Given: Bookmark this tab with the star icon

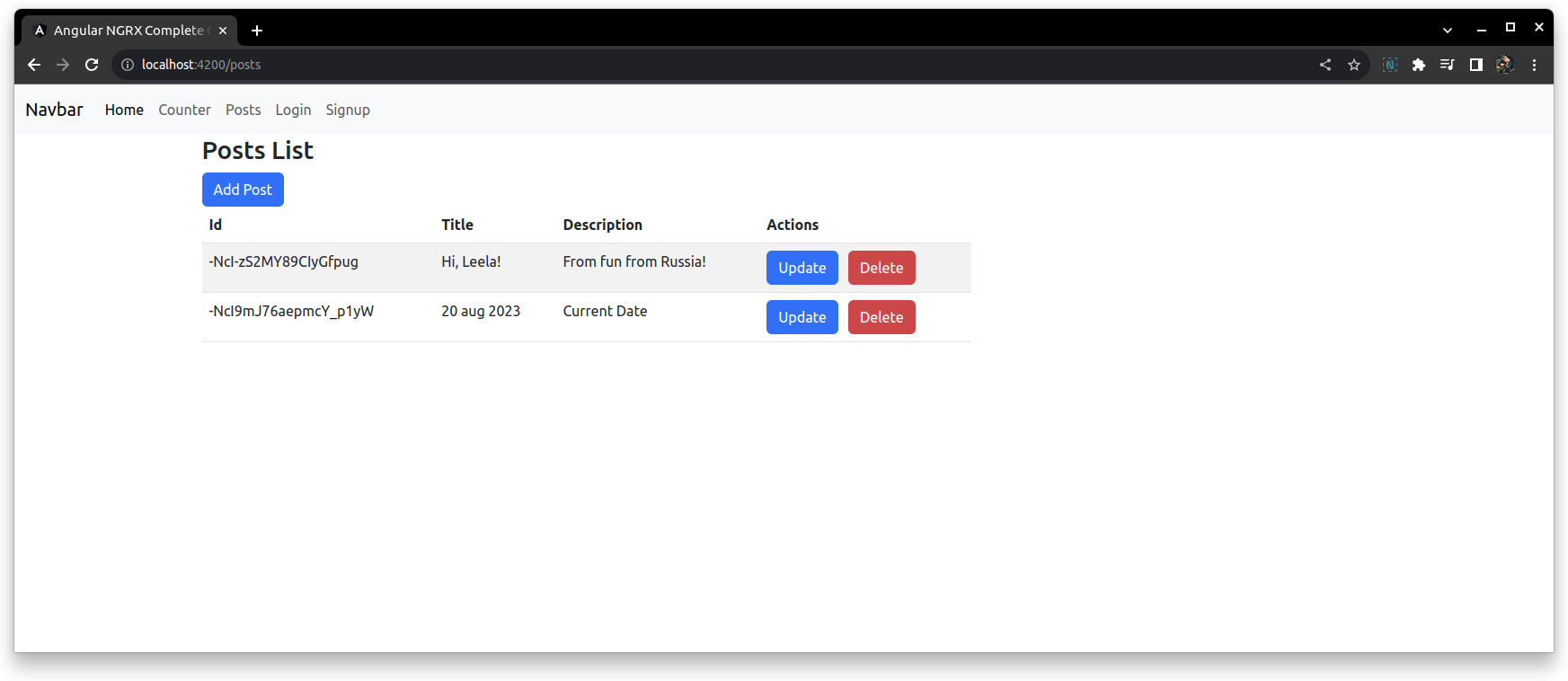Looking at the screenshot, I should pyautogui.click(x=1354, y=65).
